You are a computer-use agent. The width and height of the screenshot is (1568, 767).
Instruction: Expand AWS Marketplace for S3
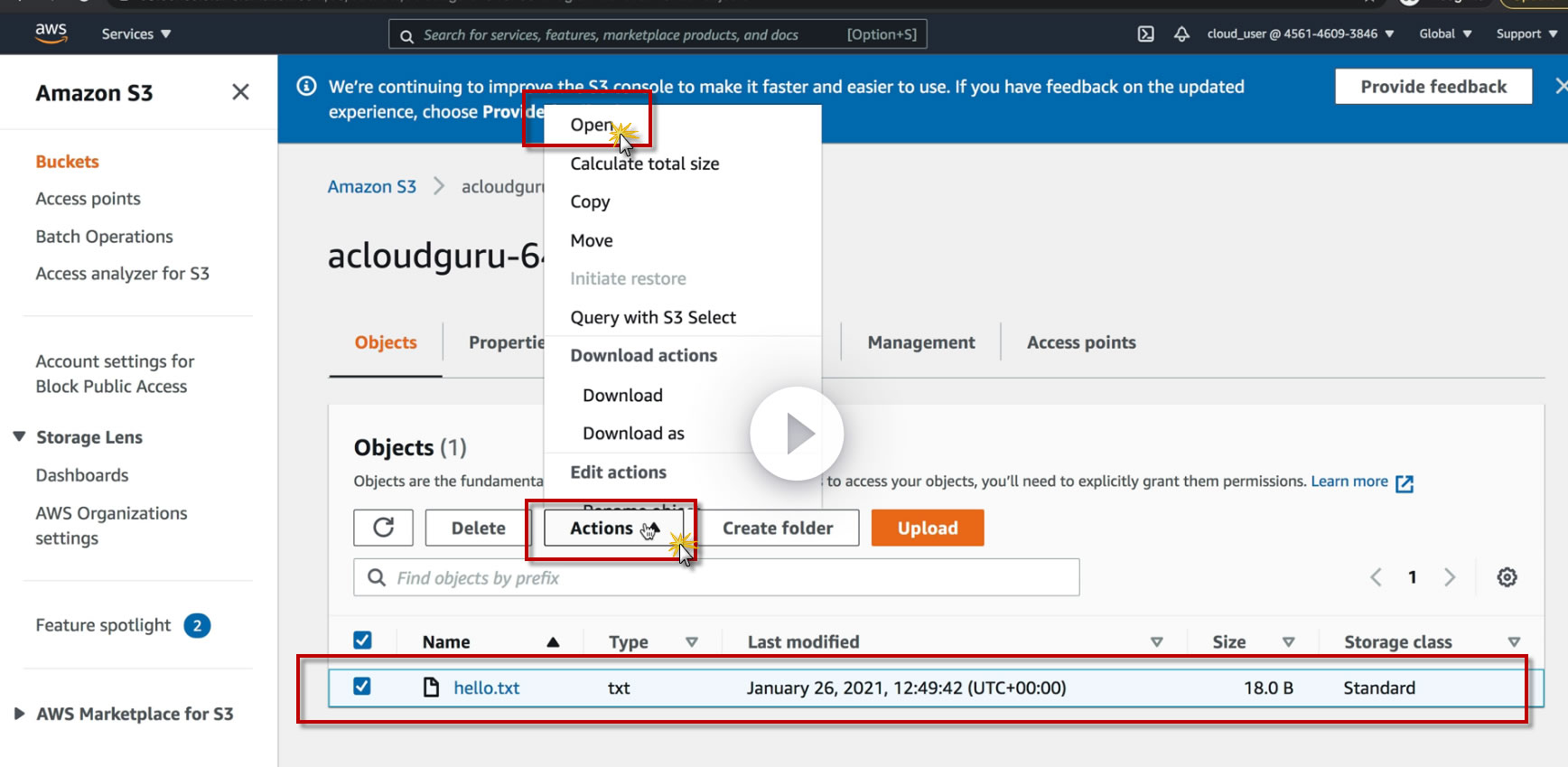[x=19, y=714]
